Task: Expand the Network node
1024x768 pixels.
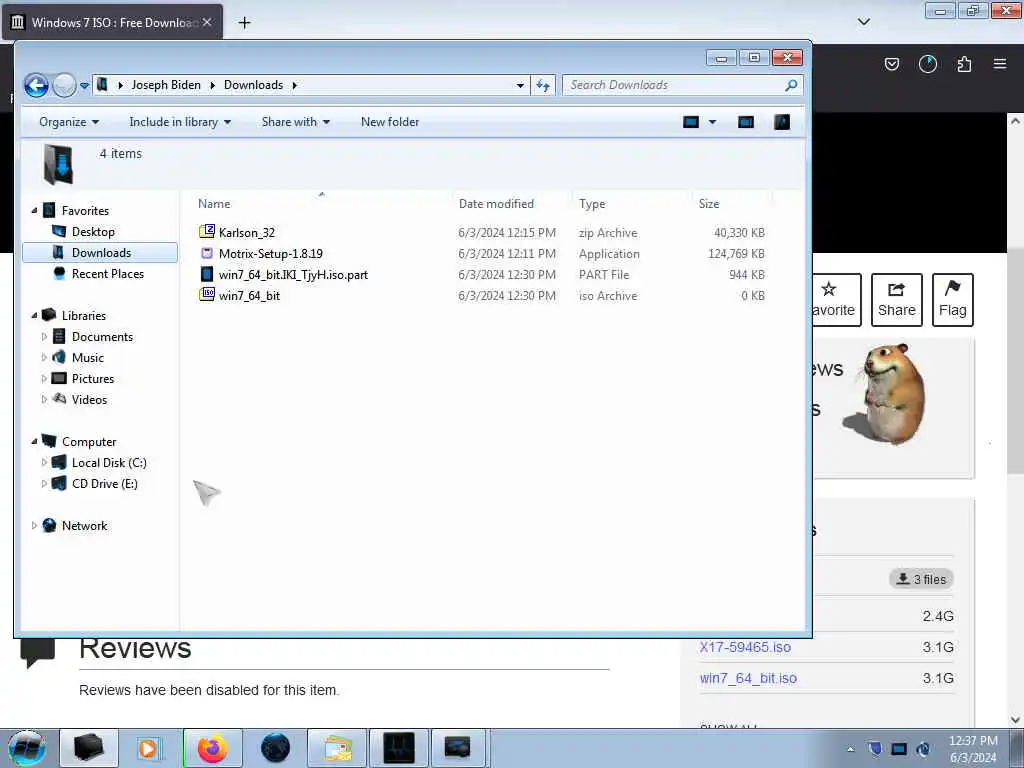Action: 34,526
